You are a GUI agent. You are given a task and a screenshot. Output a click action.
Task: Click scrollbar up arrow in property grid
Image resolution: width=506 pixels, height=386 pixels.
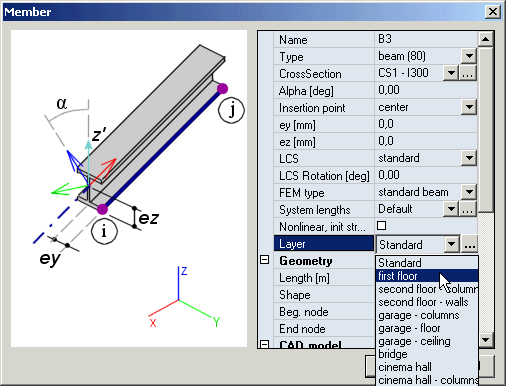(485, 39)
